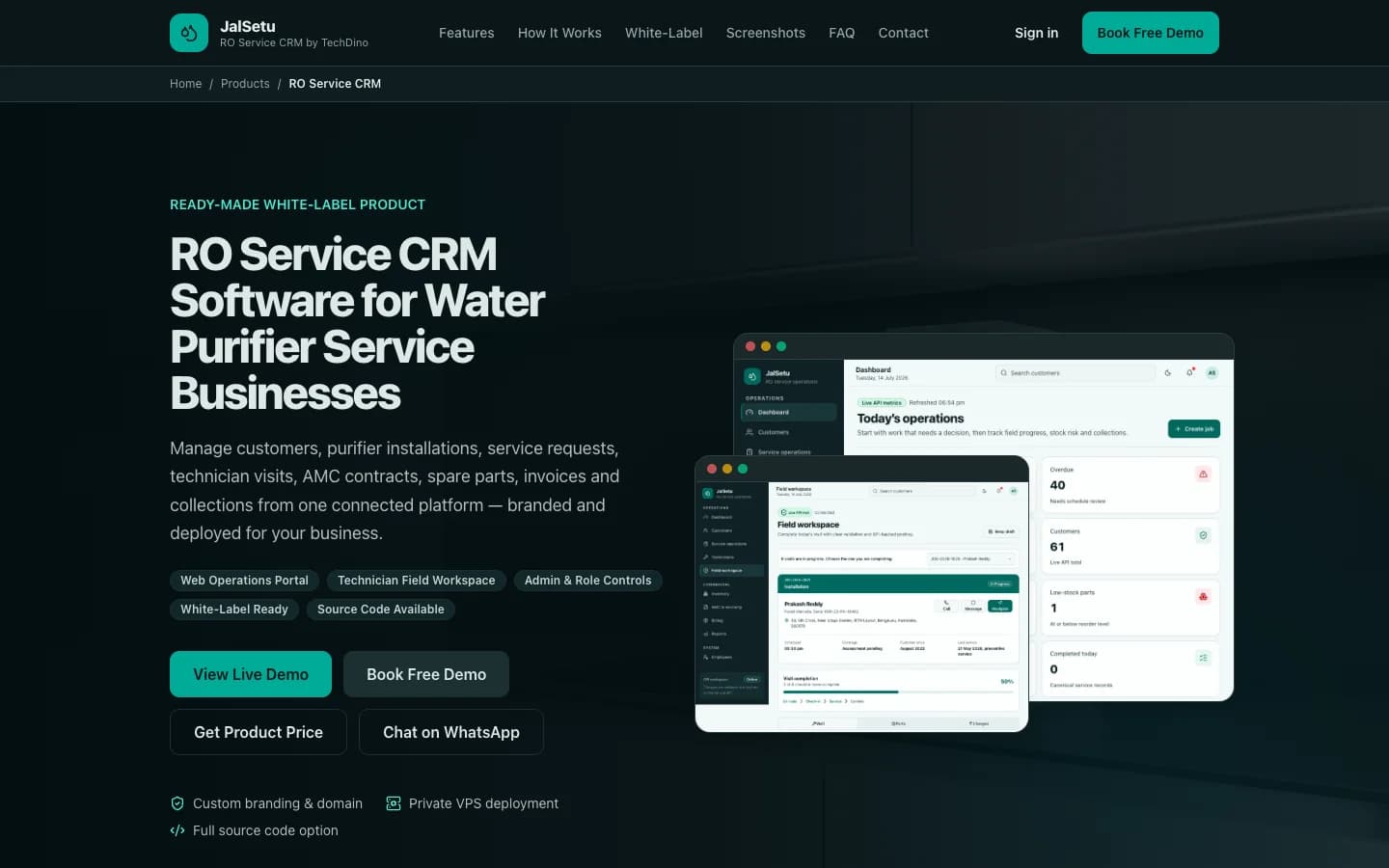1389x868 pixels.
Task: Open the Features nav link
Action: tap(467, 33)
